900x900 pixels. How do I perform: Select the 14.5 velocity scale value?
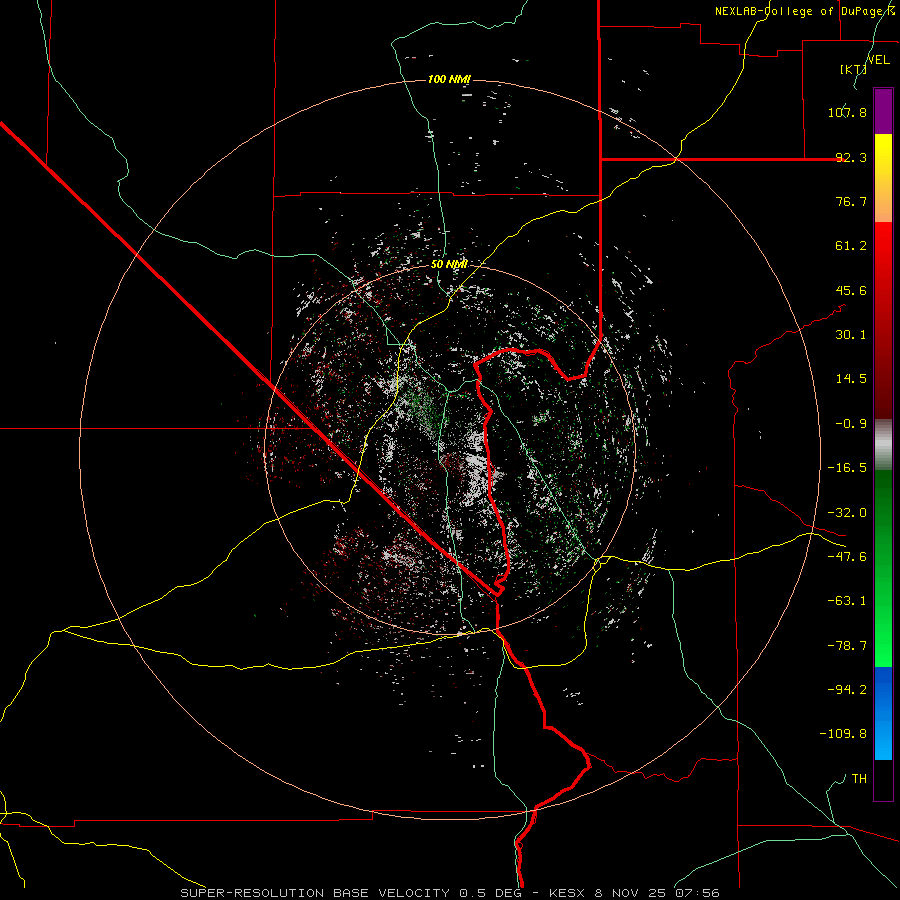coord(851,379)
